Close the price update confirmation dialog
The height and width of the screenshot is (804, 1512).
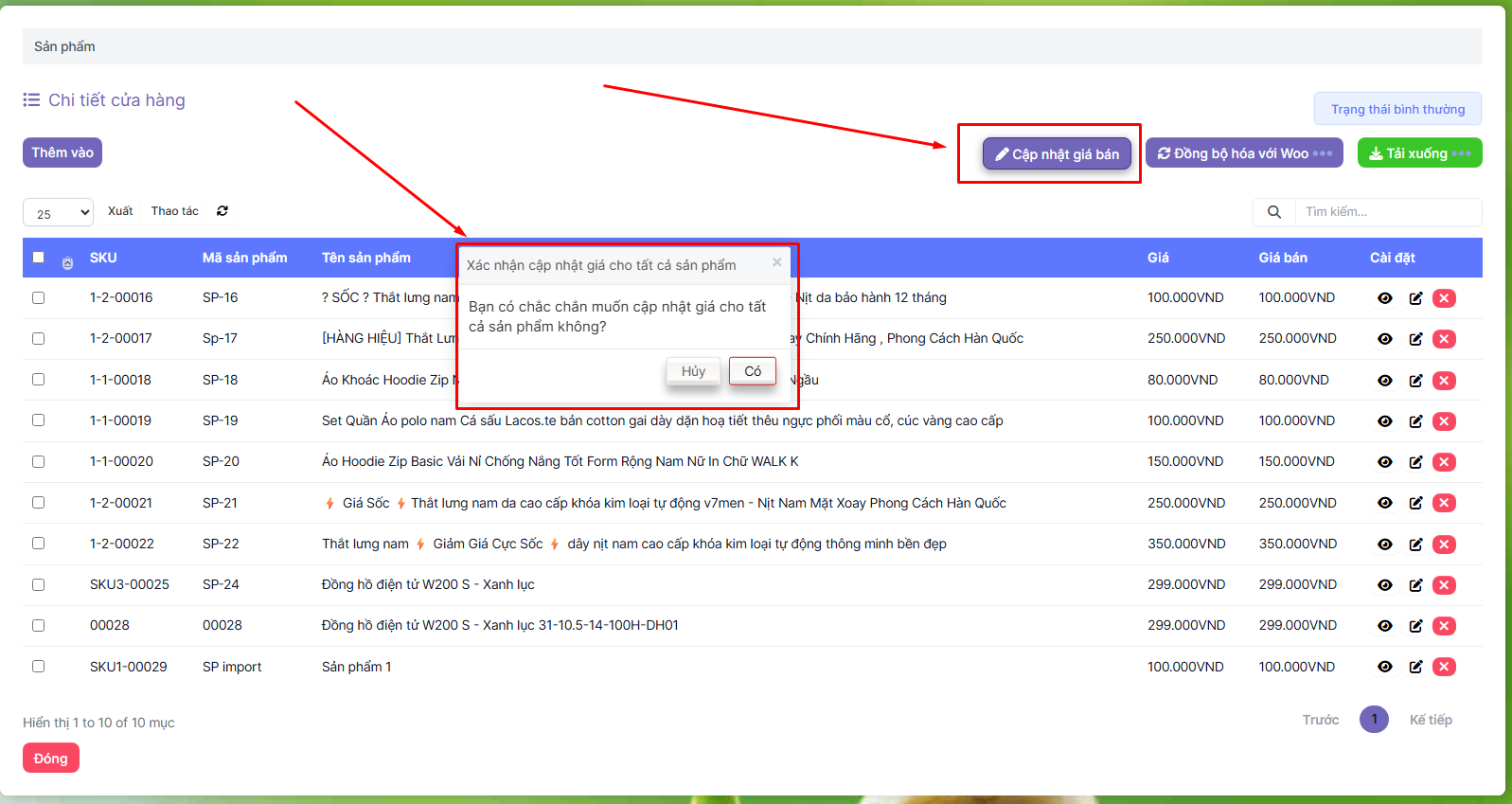[x=776, y=262]
